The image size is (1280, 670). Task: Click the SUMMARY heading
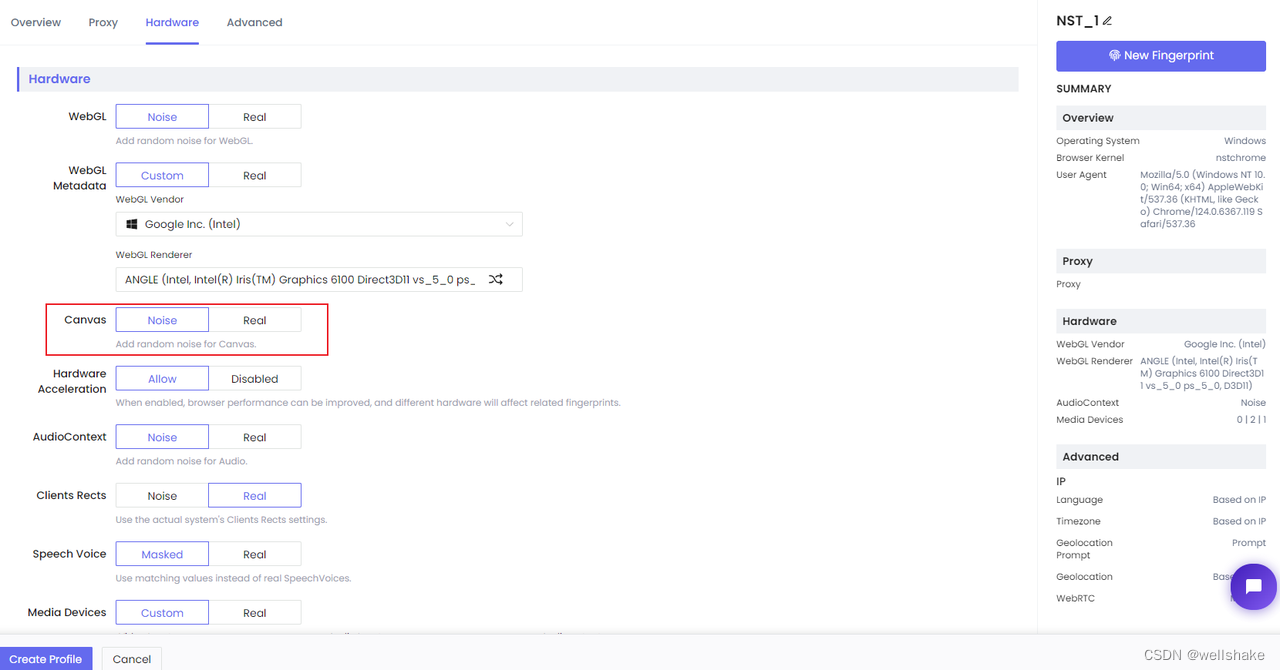tap(1083, 89)
